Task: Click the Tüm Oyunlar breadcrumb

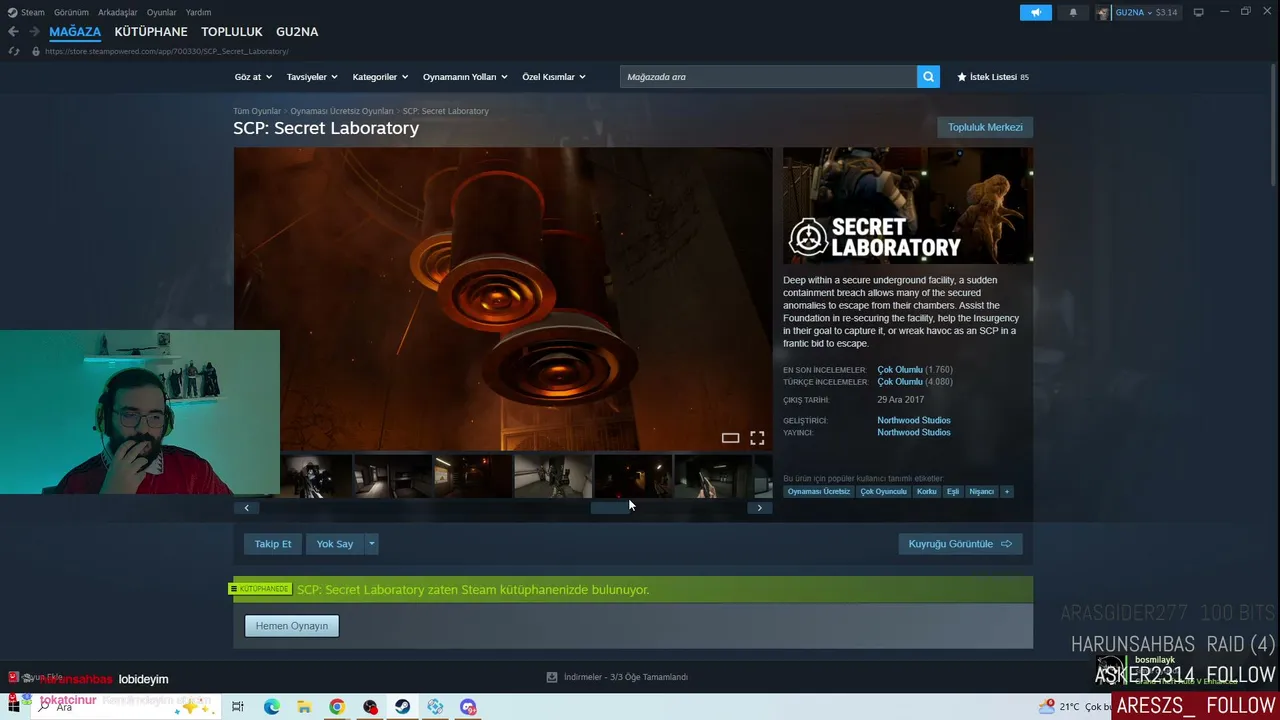Action: 257,111
